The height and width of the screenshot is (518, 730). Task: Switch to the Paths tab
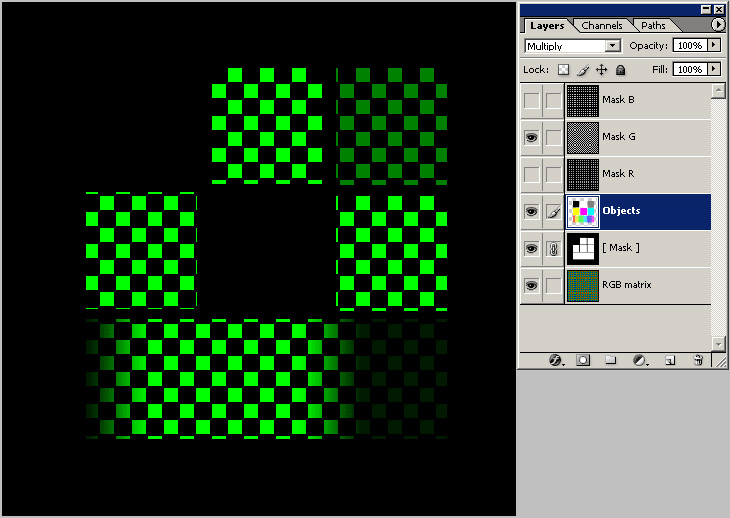coord(653,26)
